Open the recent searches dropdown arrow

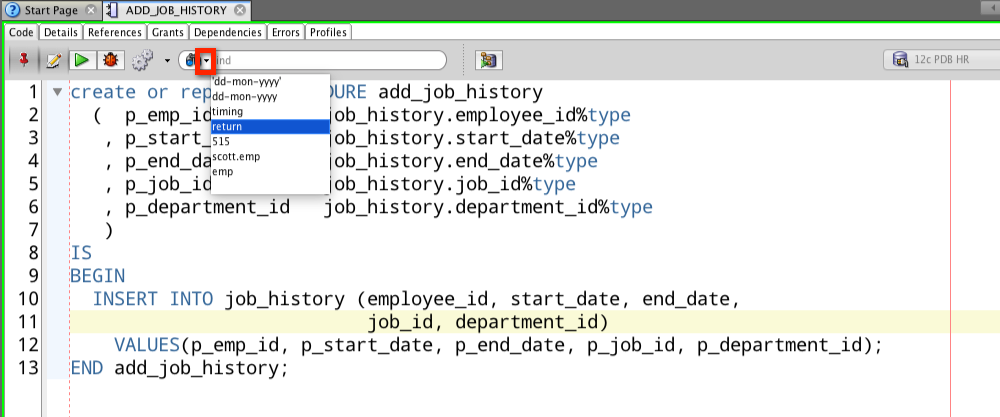(x=207, y=61)
